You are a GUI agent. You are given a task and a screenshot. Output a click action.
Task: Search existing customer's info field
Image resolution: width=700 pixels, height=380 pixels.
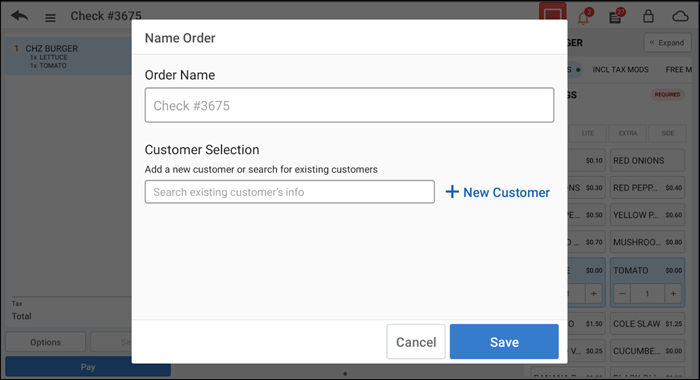point(289,192)
